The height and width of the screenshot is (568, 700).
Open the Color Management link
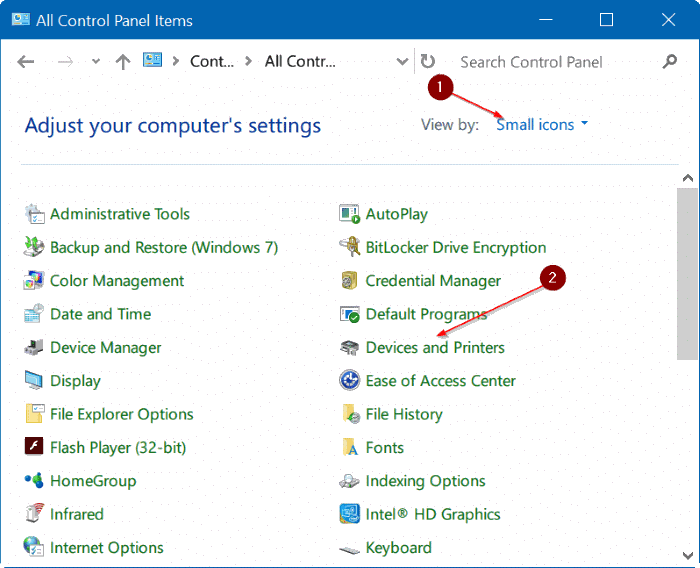117,281
